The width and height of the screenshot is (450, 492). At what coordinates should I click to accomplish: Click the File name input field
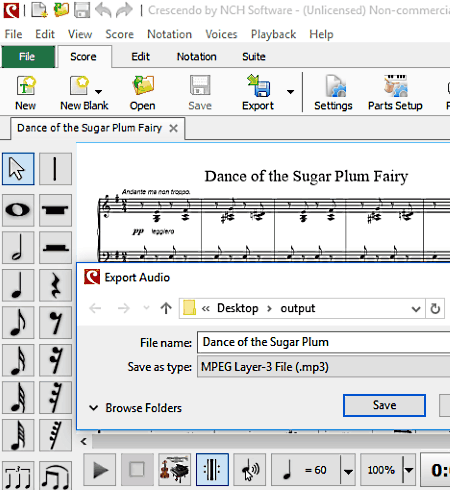pyautogui.click(x=324, y=342)
